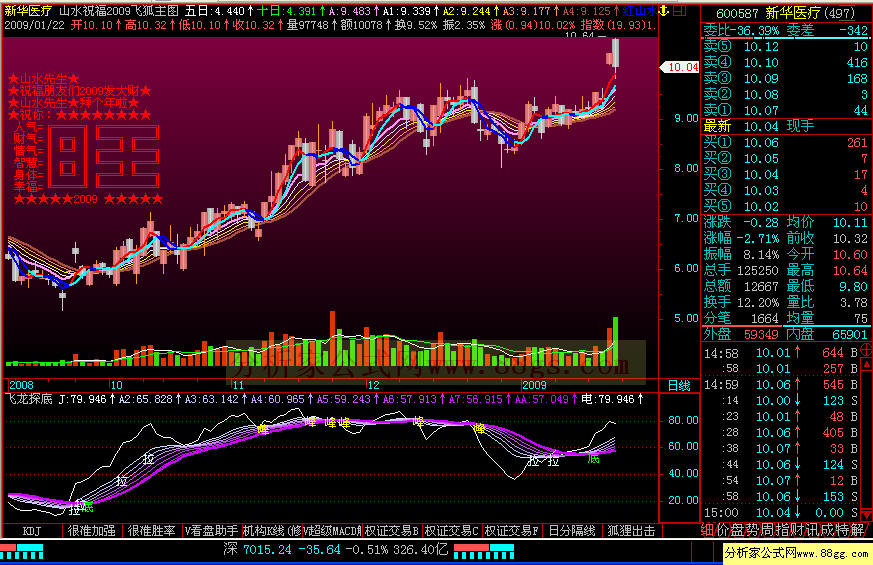The height and width of the screenshot is (565, 873).
Task: Click the 买① 10.06 buy order row
Action: coord(785,143)
